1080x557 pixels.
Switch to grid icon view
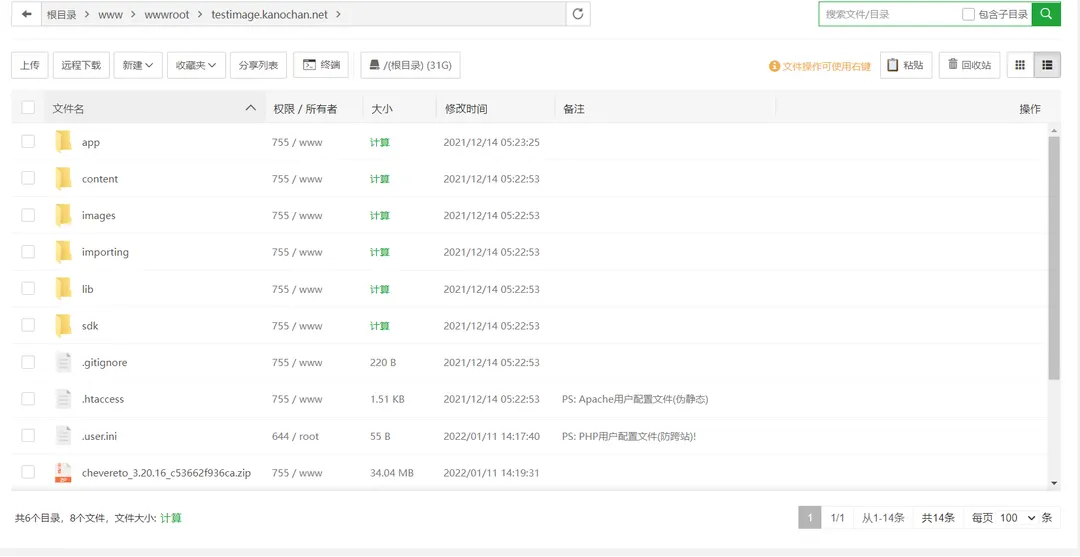[1020, 65]
